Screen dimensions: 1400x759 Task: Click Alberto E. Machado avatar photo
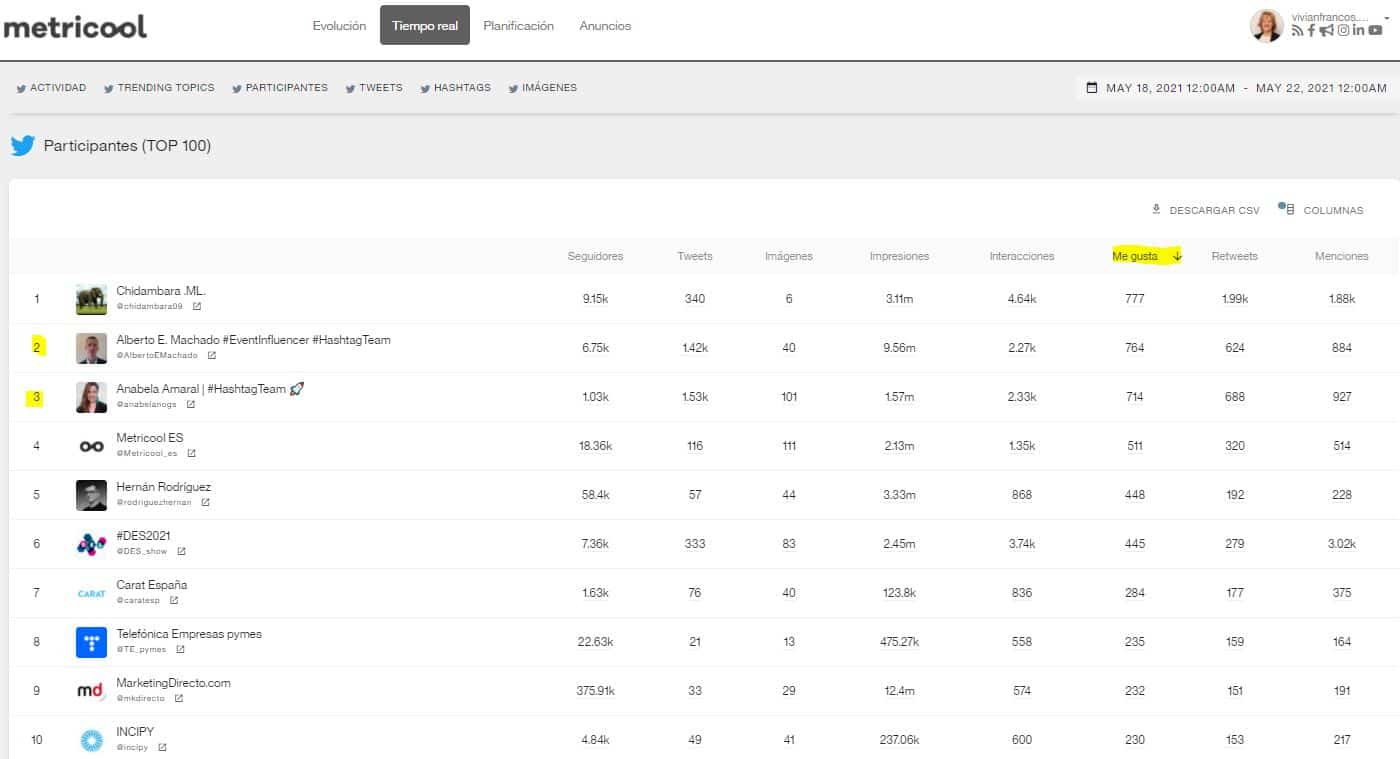[x=91, y=348]
